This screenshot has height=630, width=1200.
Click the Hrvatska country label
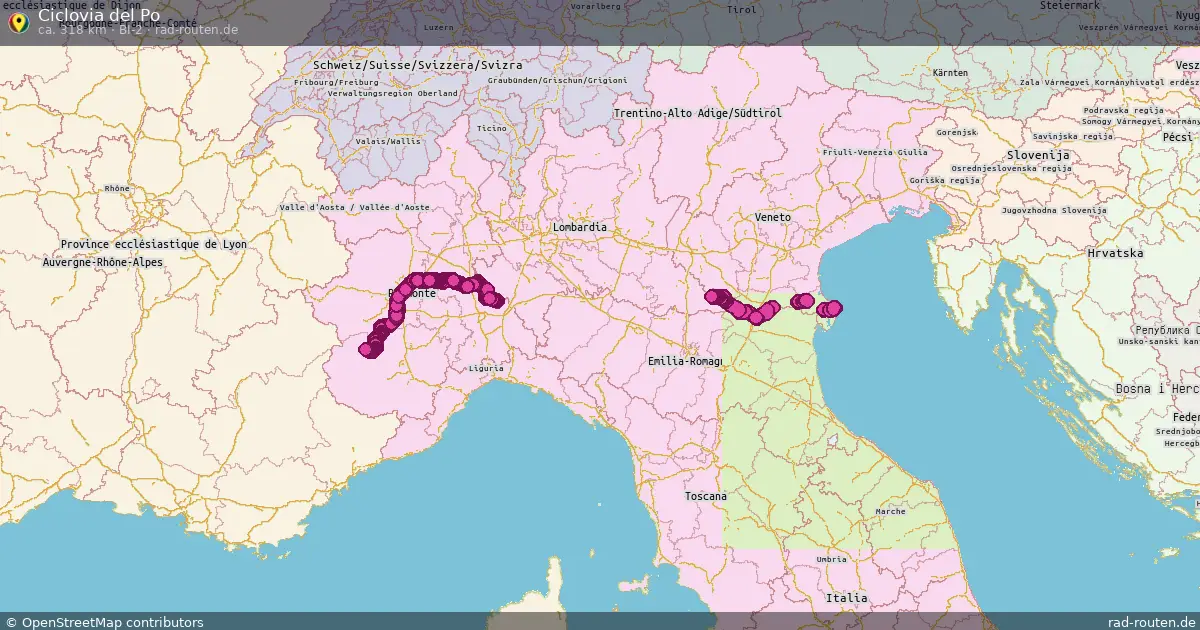coord(1115,253)
